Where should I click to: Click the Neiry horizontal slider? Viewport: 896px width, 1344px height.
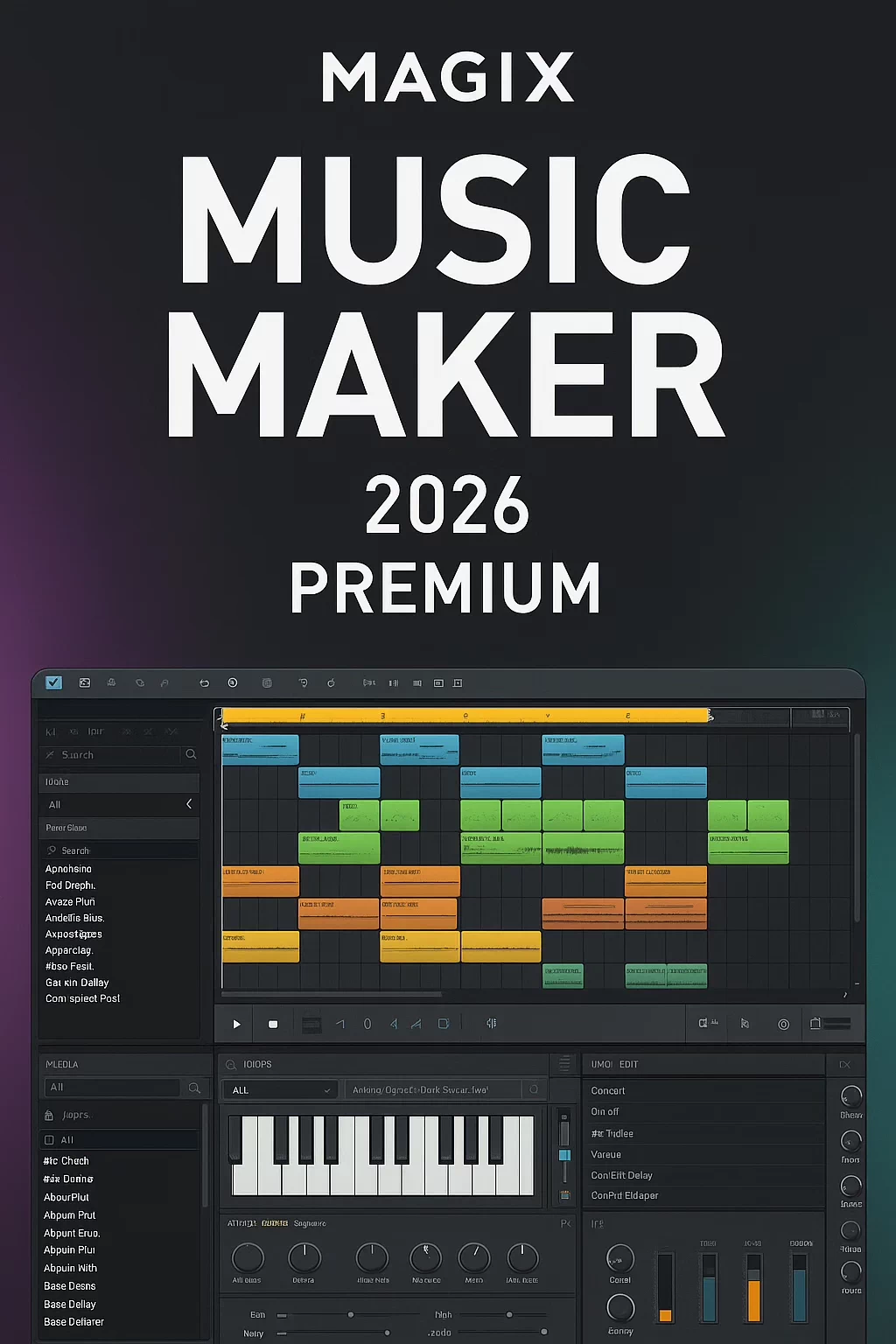(333, 1333)
